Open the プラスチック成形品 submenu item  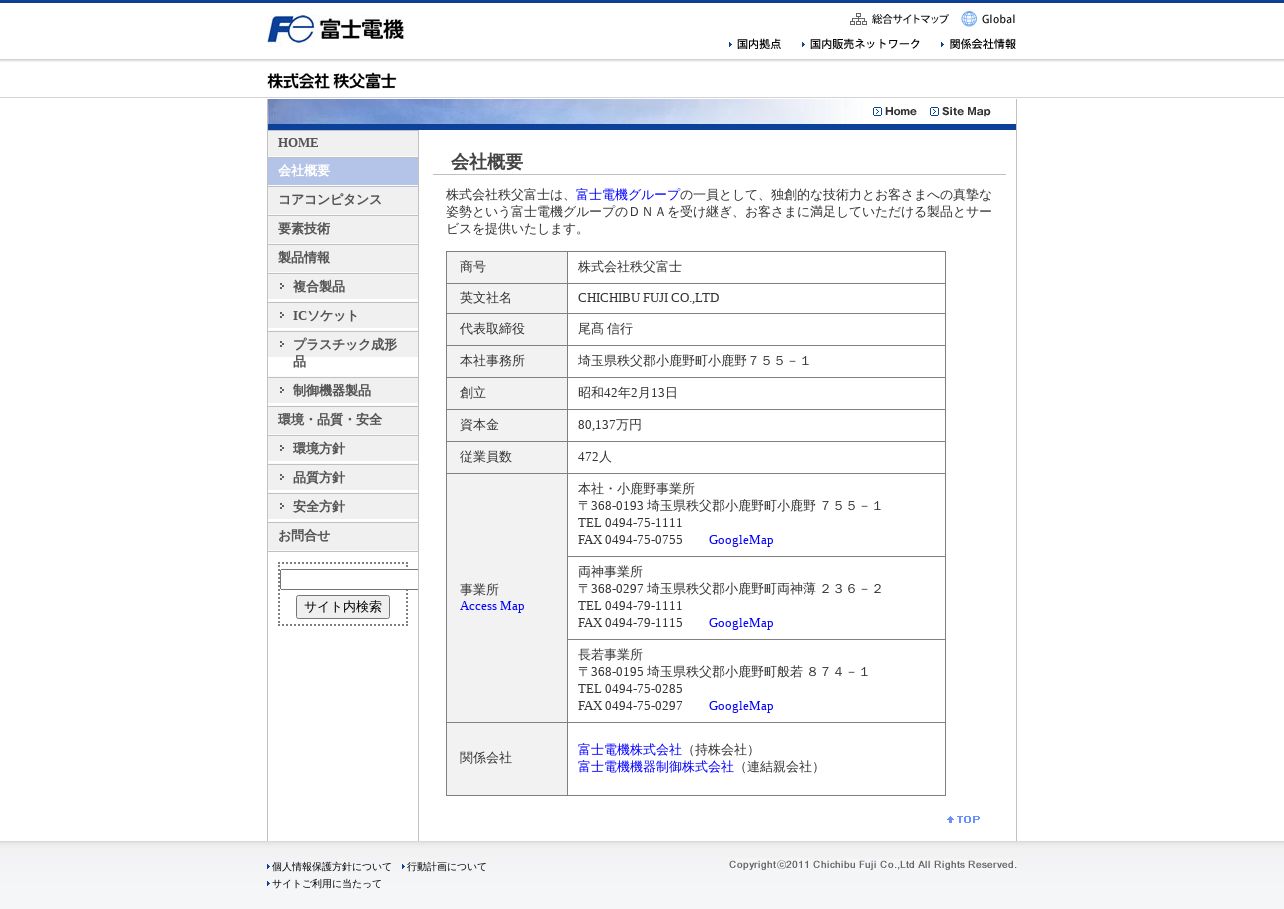coord(343,353)
